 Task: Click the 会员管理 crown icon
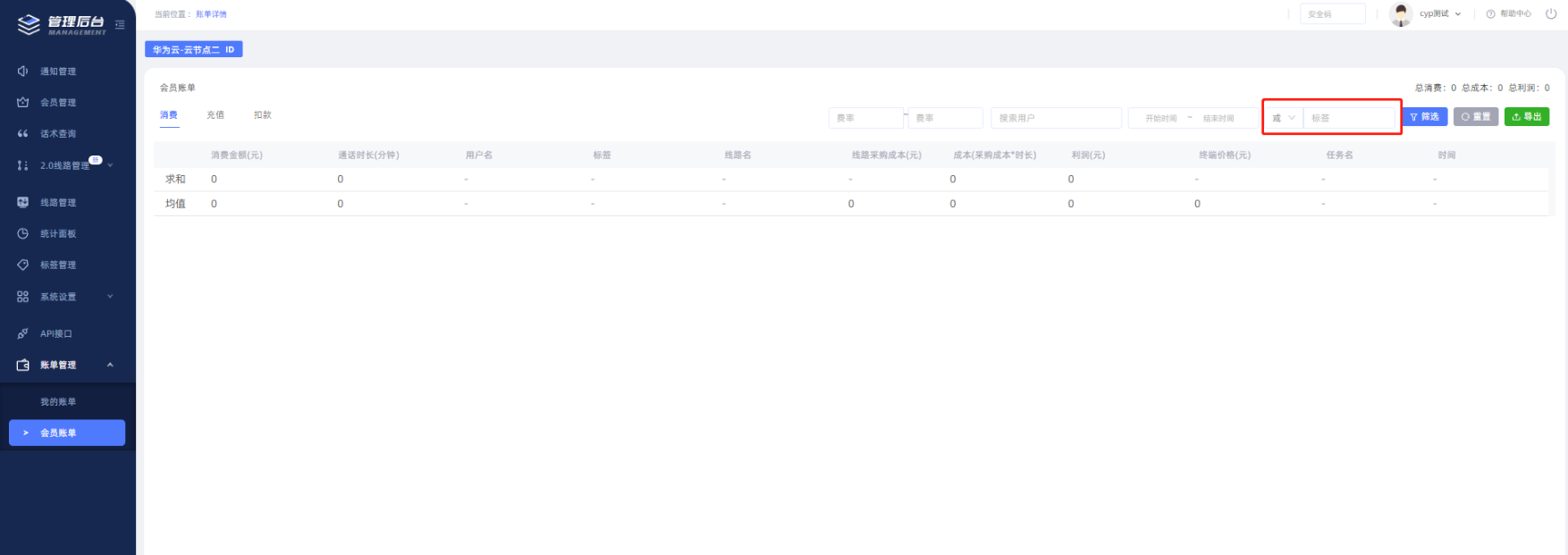tap(23, 103)
